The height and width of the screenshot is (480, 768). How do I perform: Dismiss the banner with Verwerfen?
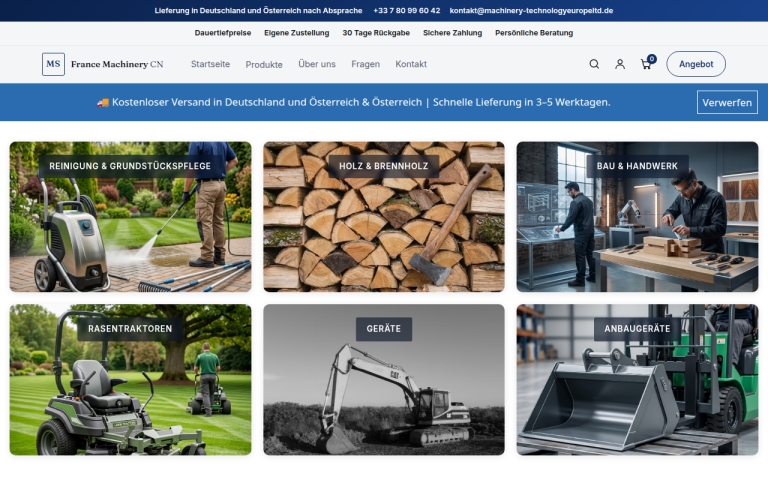point(727,102)
